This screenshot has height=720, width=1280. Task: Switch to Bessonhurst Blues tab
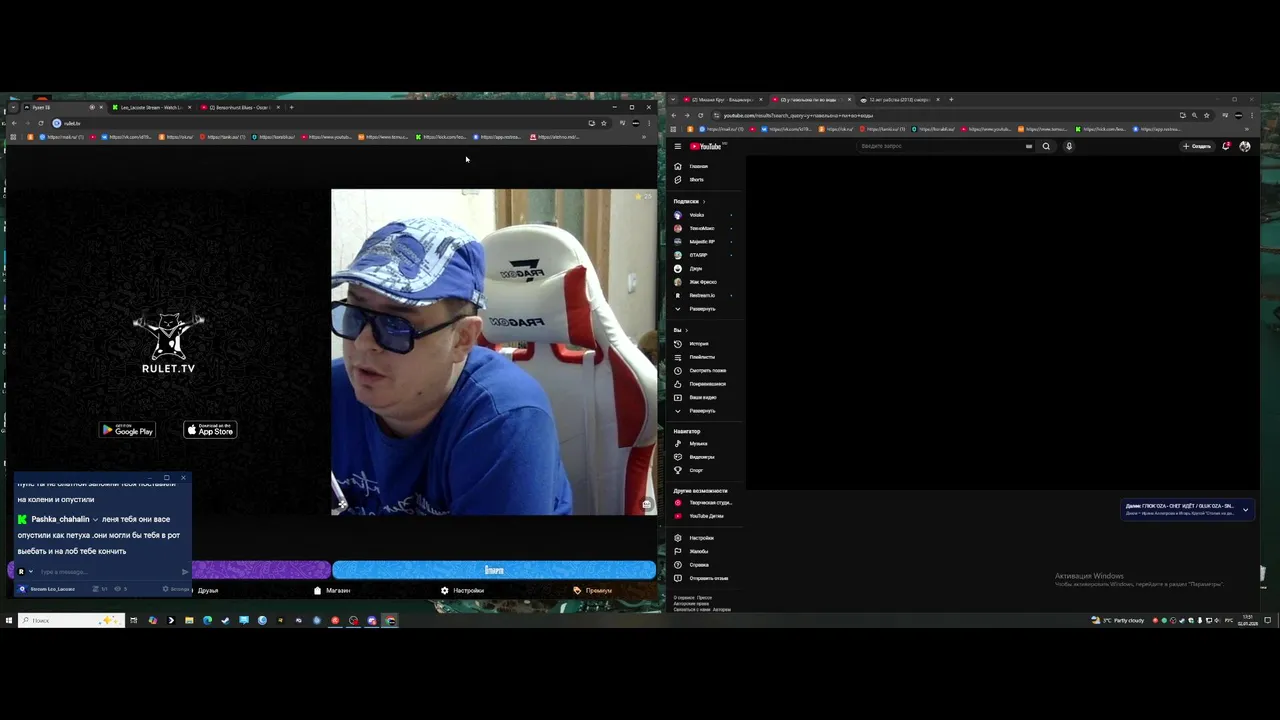coord(238,107)
